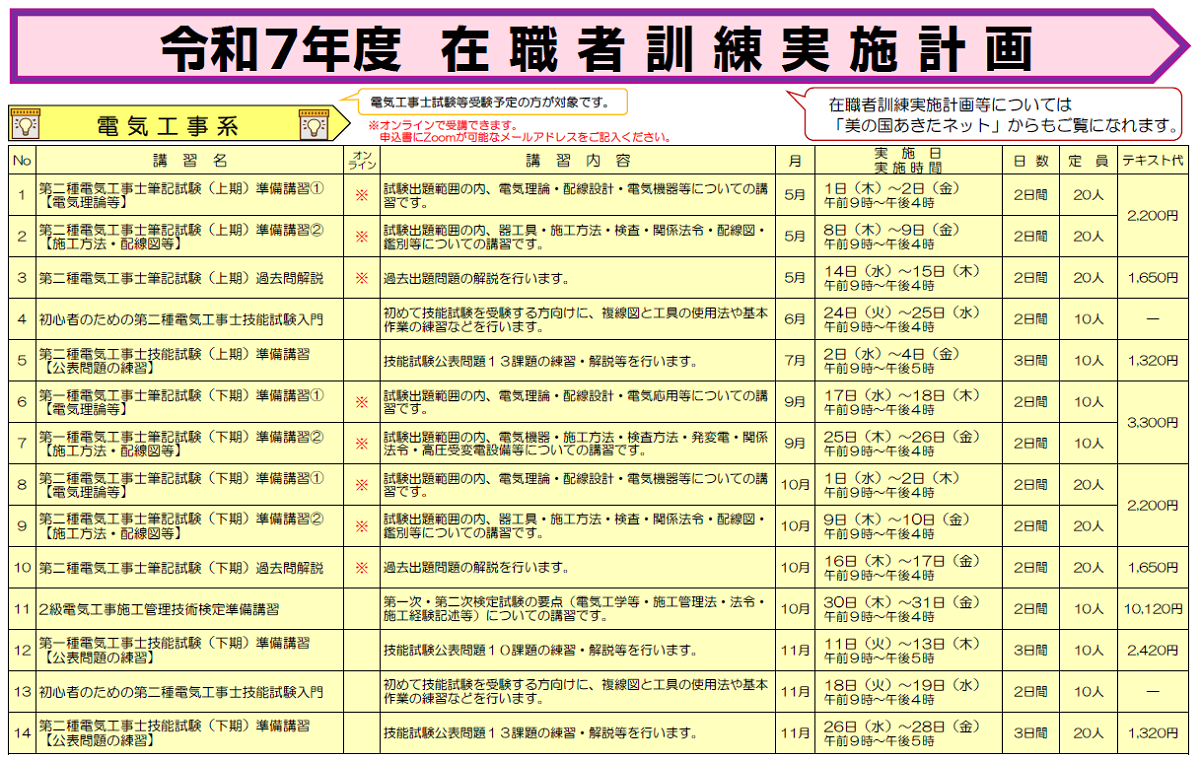1200x761 pixels.
Task: Select 第二種電気工事士技能試験（上期）準備講習 in row 5
Action: tap(175, 353)
